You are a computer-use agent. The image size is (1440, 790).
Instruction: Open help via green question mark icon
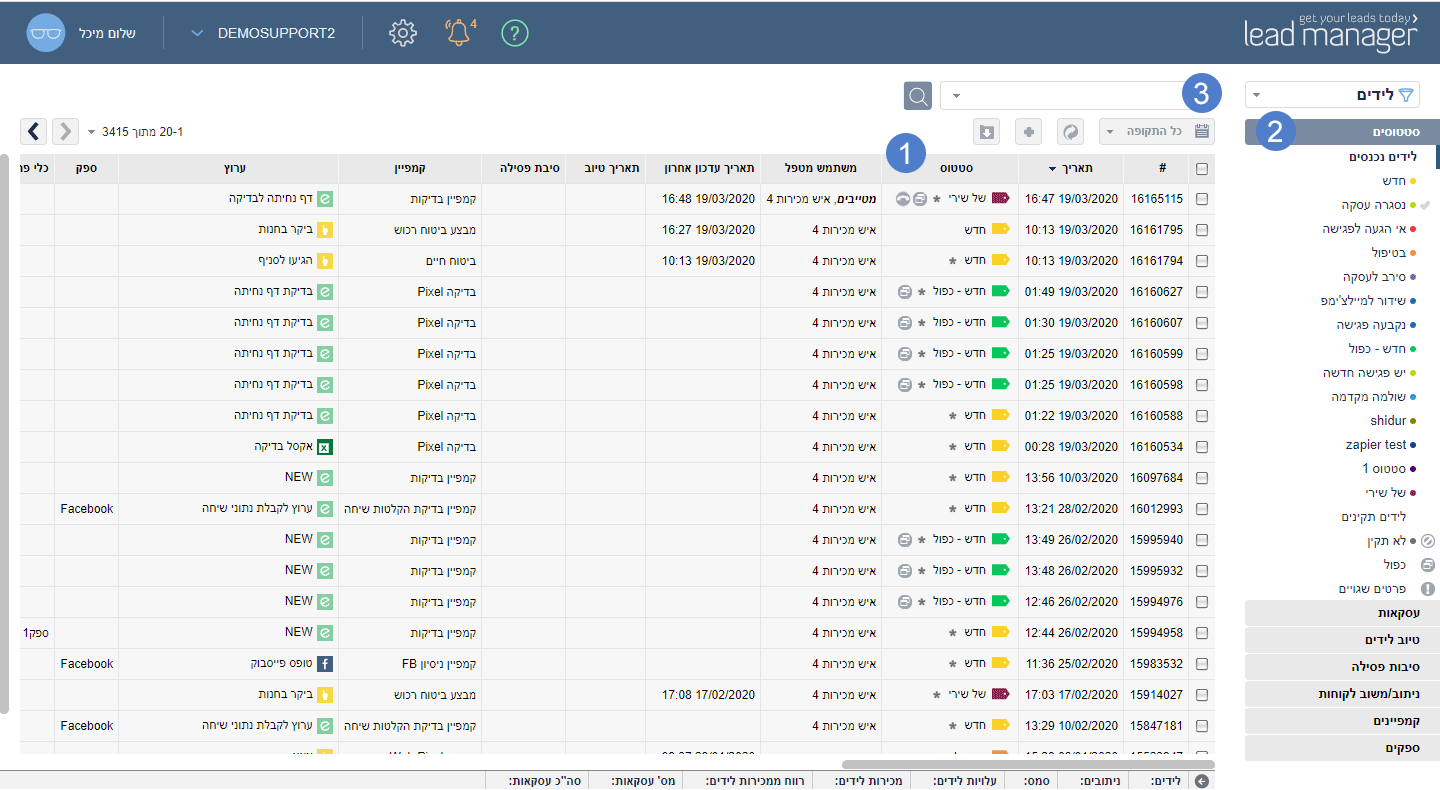coord(515,33)
